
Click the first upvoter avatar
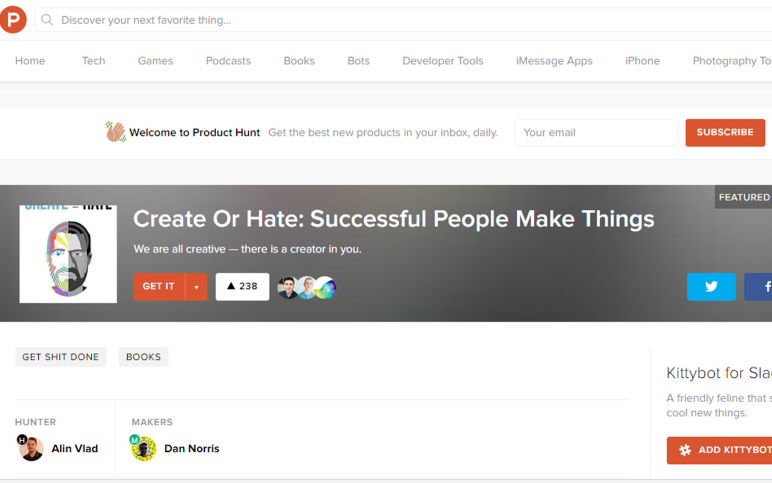point(288,288)
